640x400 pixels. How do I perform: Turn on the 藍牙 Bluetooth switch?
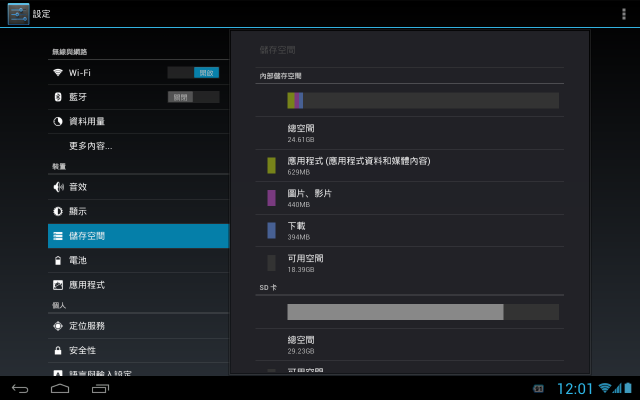pyautogui.click(x=193, y=97)
